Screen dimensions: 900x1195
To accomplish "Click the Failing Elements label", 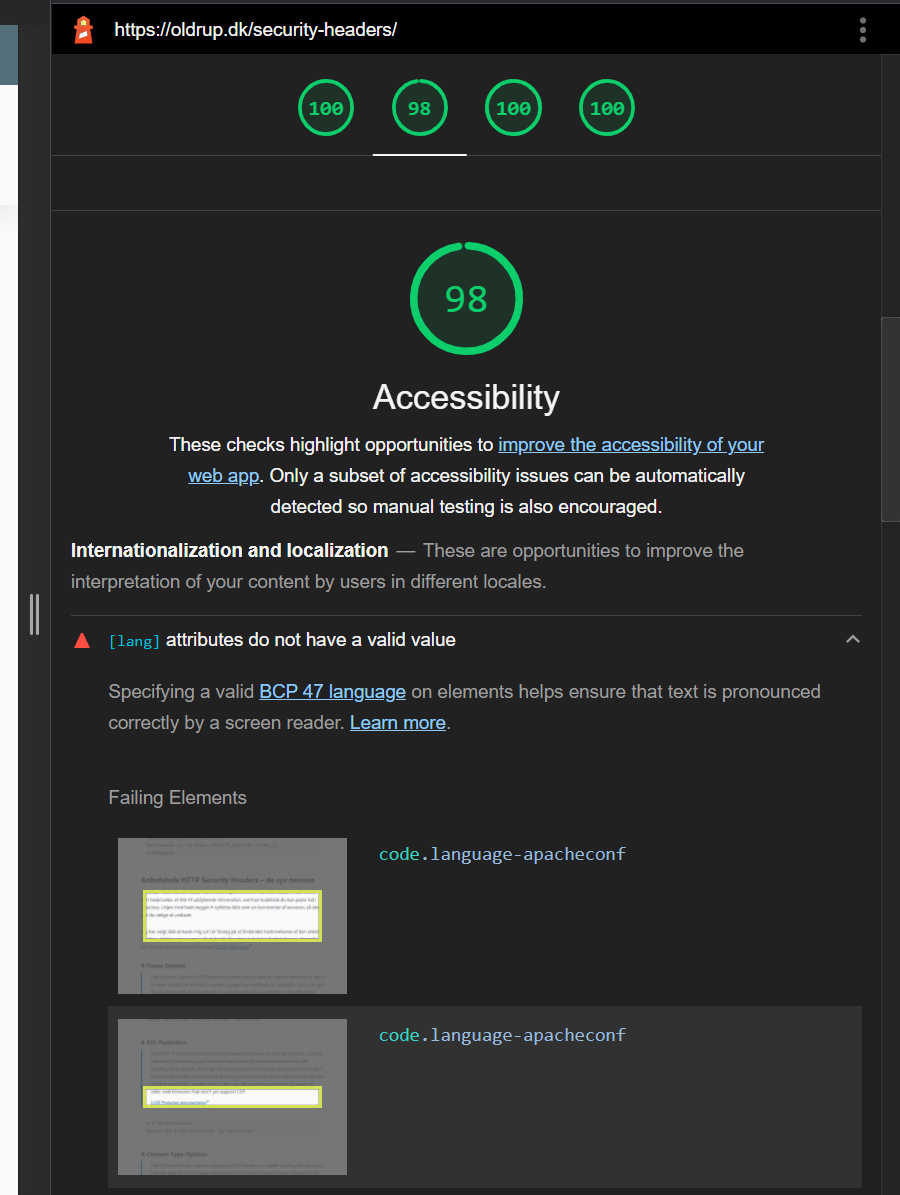I will tap(178, 798).
